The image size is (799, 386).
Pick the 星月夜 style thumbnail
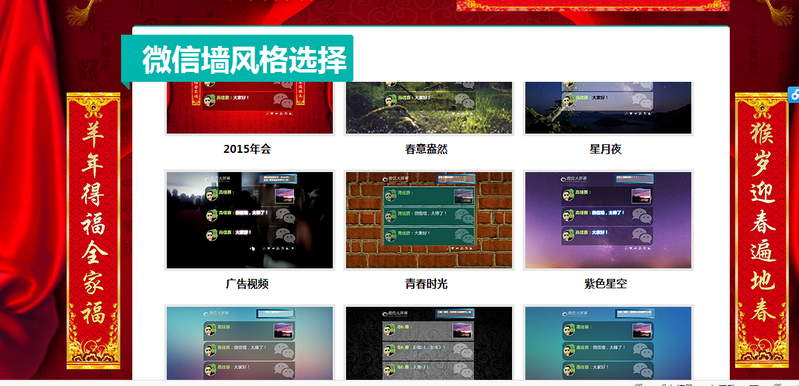608,108
